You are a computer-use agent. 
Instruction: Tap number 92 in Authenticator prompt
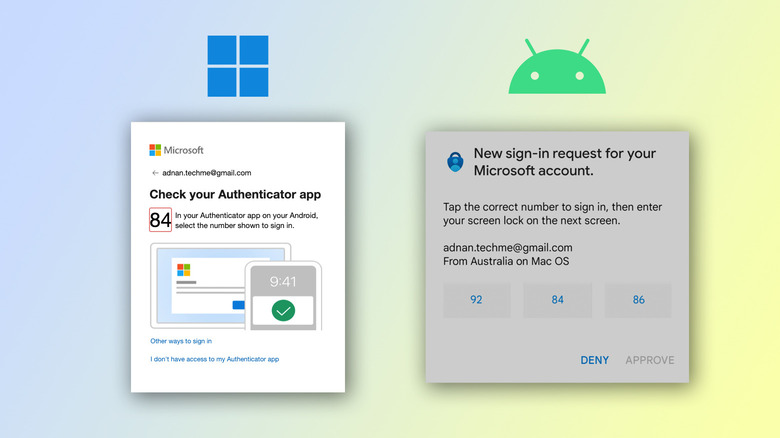pyautogui.click(x=477, y=300)
